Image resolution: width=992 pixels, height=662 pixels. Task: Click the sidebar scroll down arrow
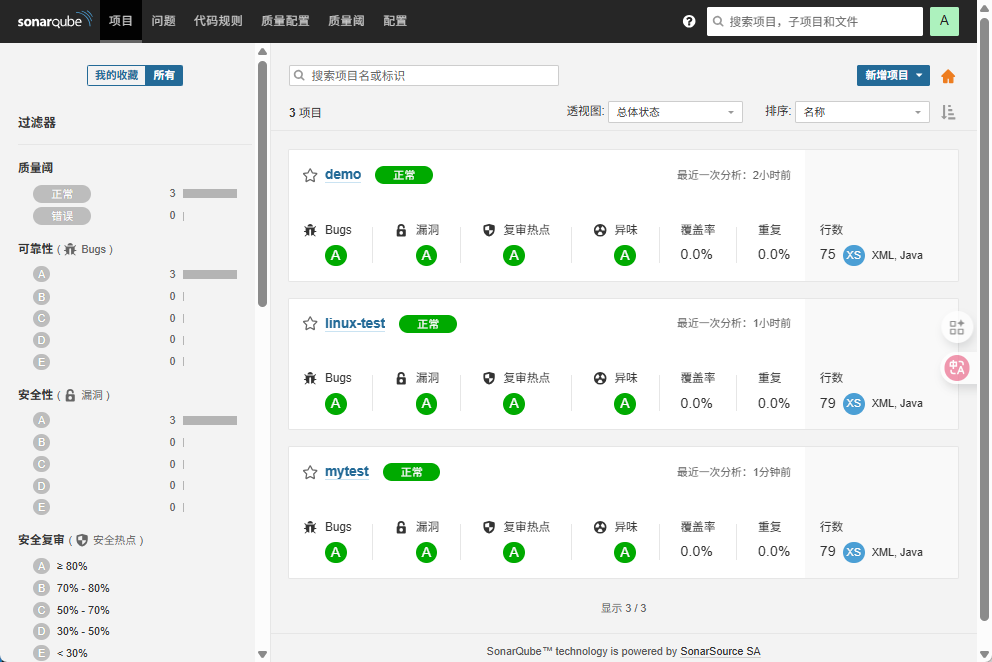click(263, 654)
